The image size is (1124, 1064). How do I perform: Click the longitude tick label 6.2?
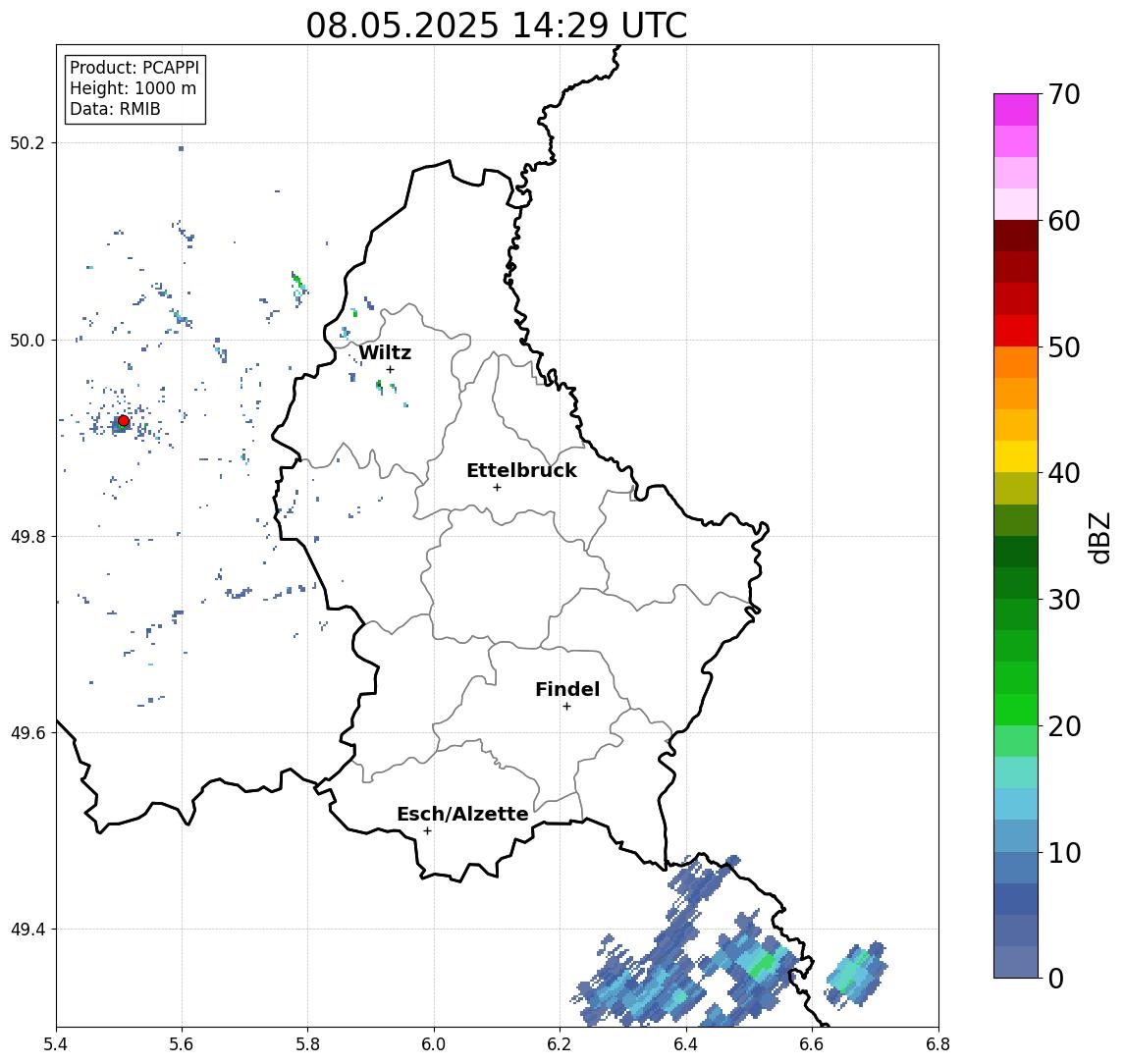561,1044
